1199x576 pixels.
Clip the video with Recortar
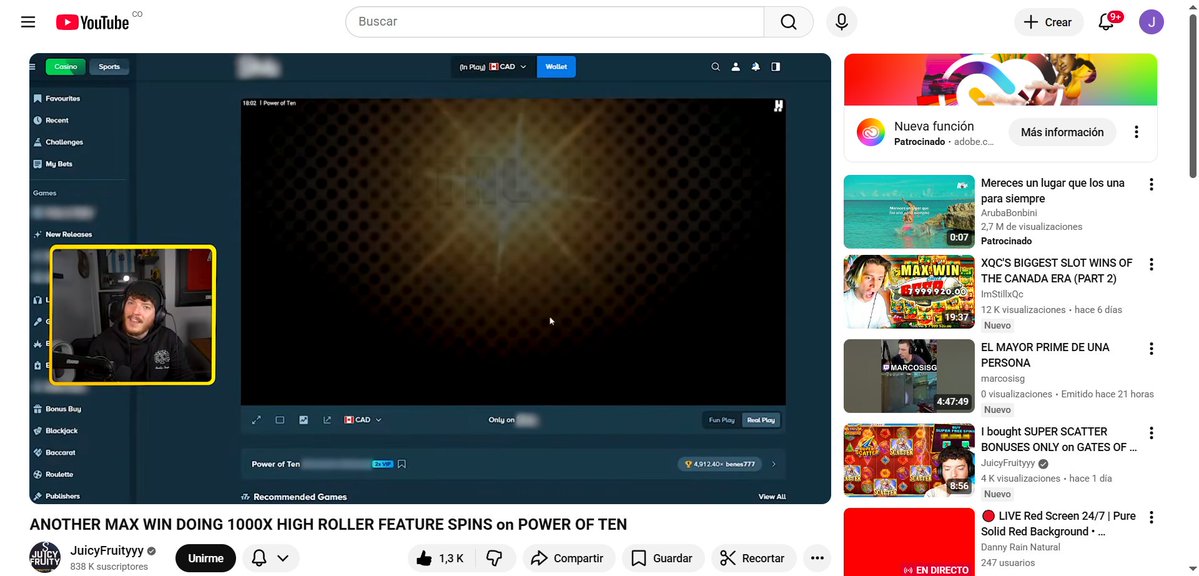(754, 558)
